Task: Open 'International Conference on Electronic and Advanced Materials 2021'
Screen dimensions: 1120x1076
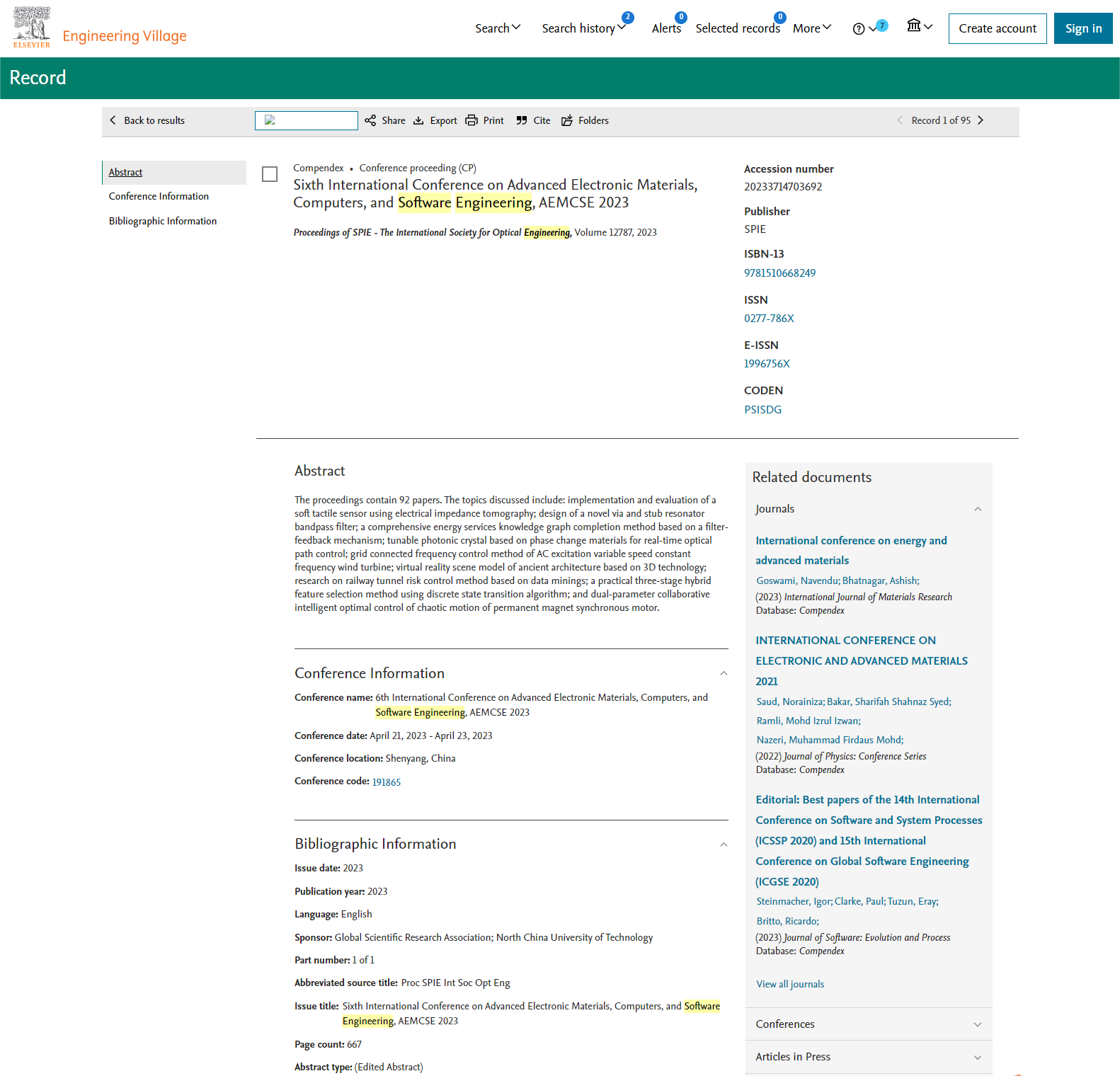Action: (862, 660)
